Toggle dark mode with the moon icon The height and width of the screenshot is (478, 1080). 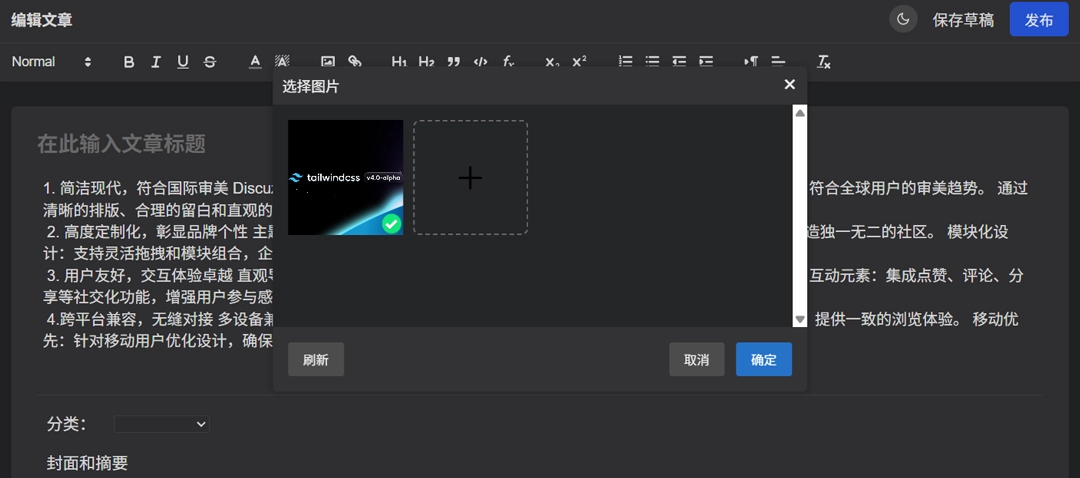[903, 19]
